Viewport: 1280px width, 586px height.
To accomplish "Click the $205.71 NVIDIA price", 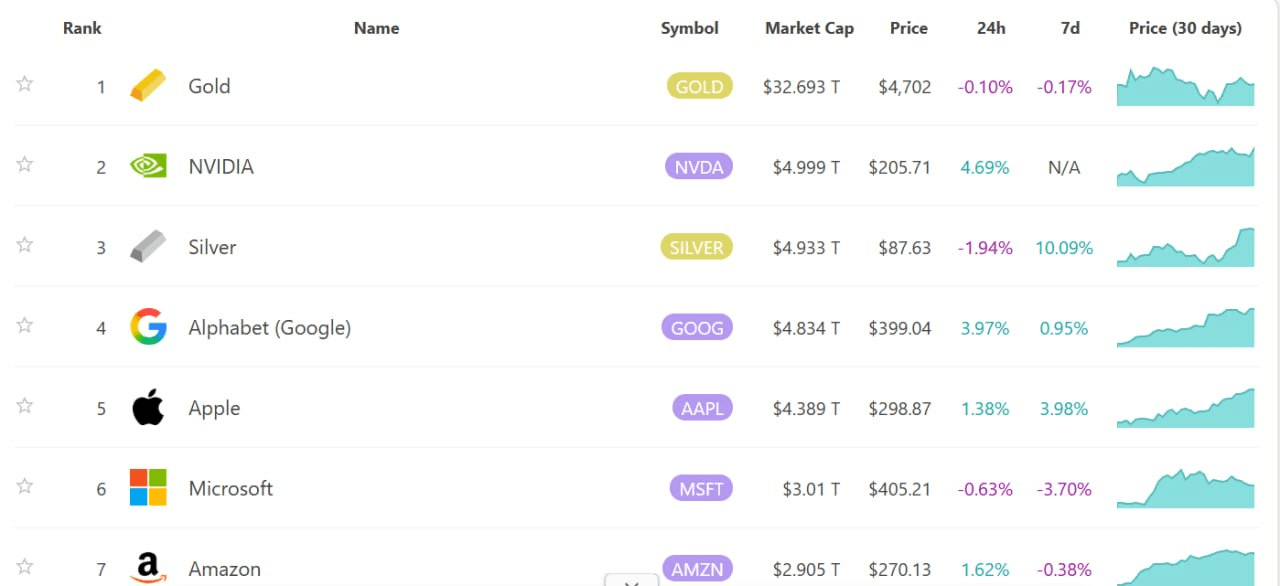I will 900,167.
